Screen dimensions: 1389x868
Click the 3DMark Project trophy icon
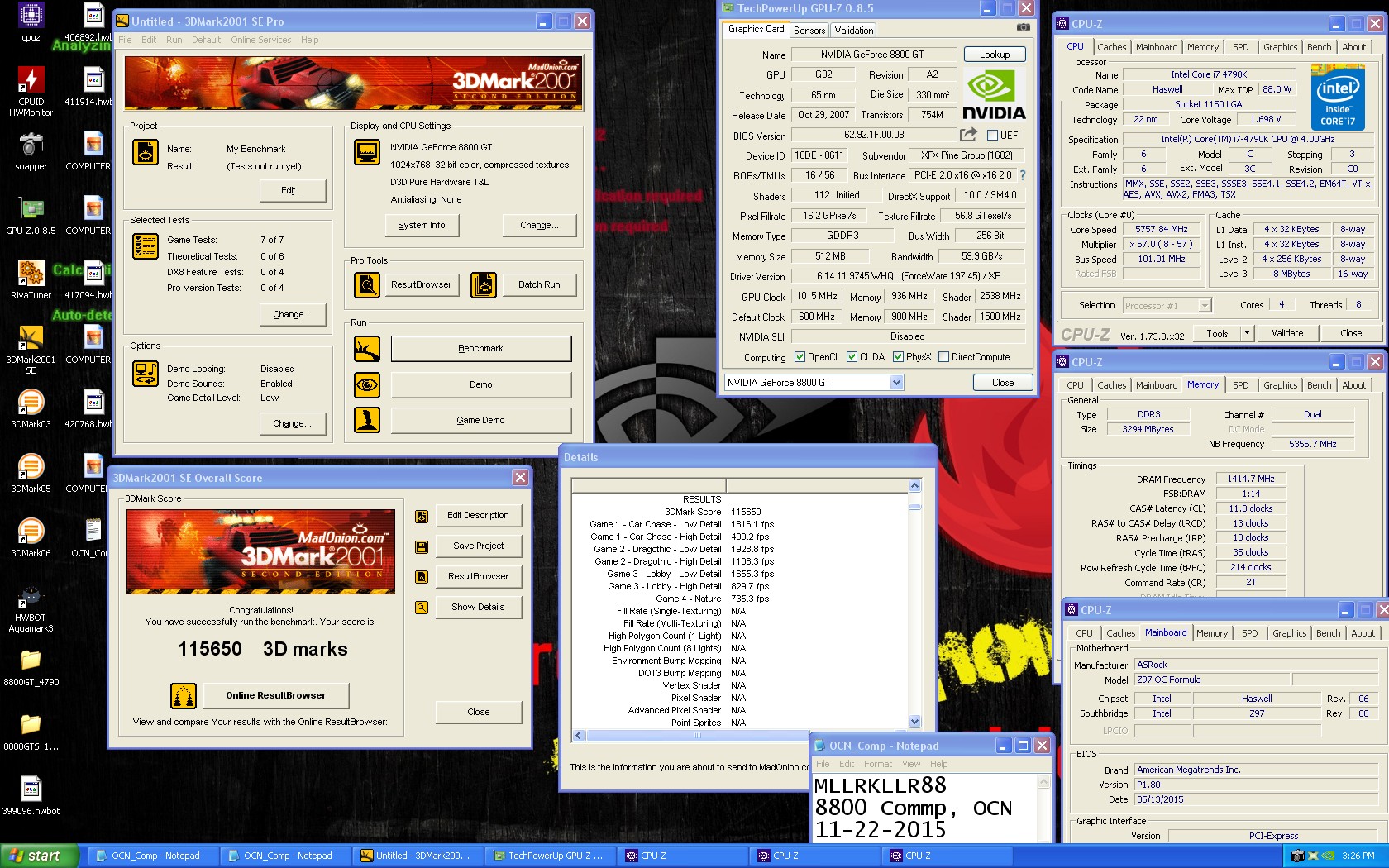pyautogui.click(x=146, y=152)
